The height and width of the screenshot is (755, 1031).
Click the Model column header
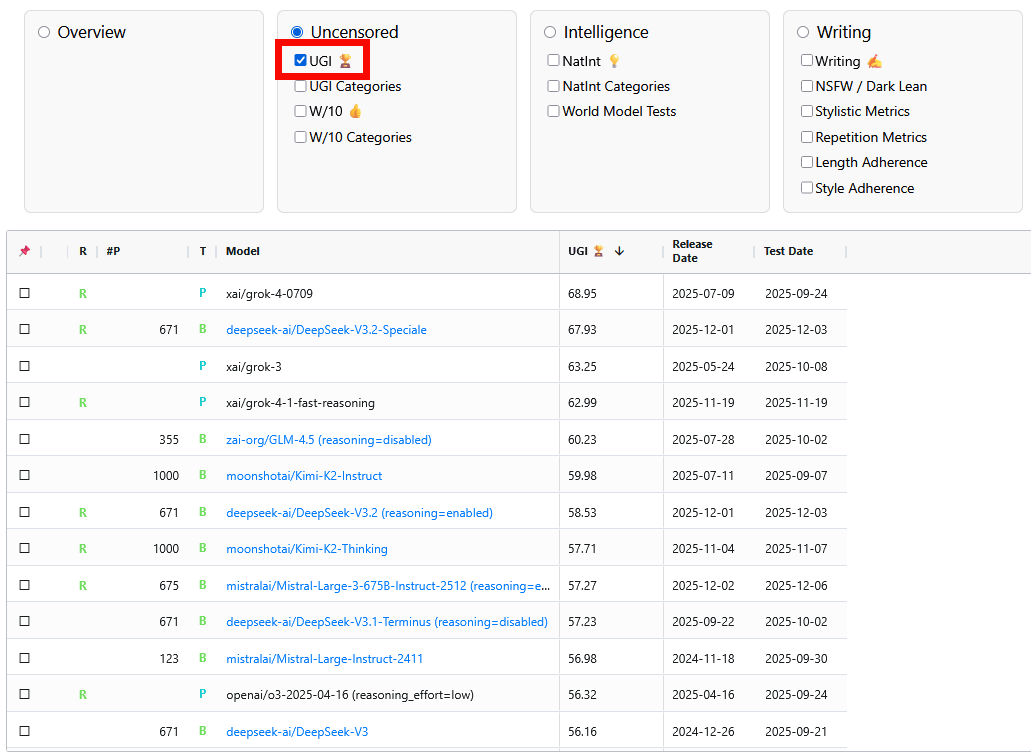point(243,252)
